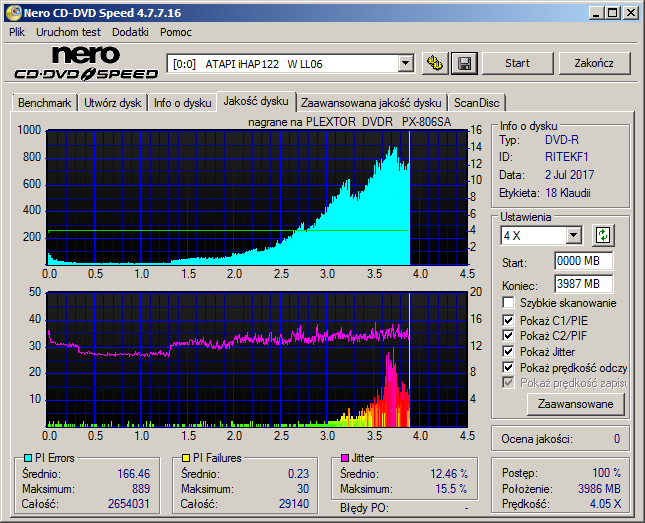
Task: Click the Zaawansowane button
Action: click(575, 404)
